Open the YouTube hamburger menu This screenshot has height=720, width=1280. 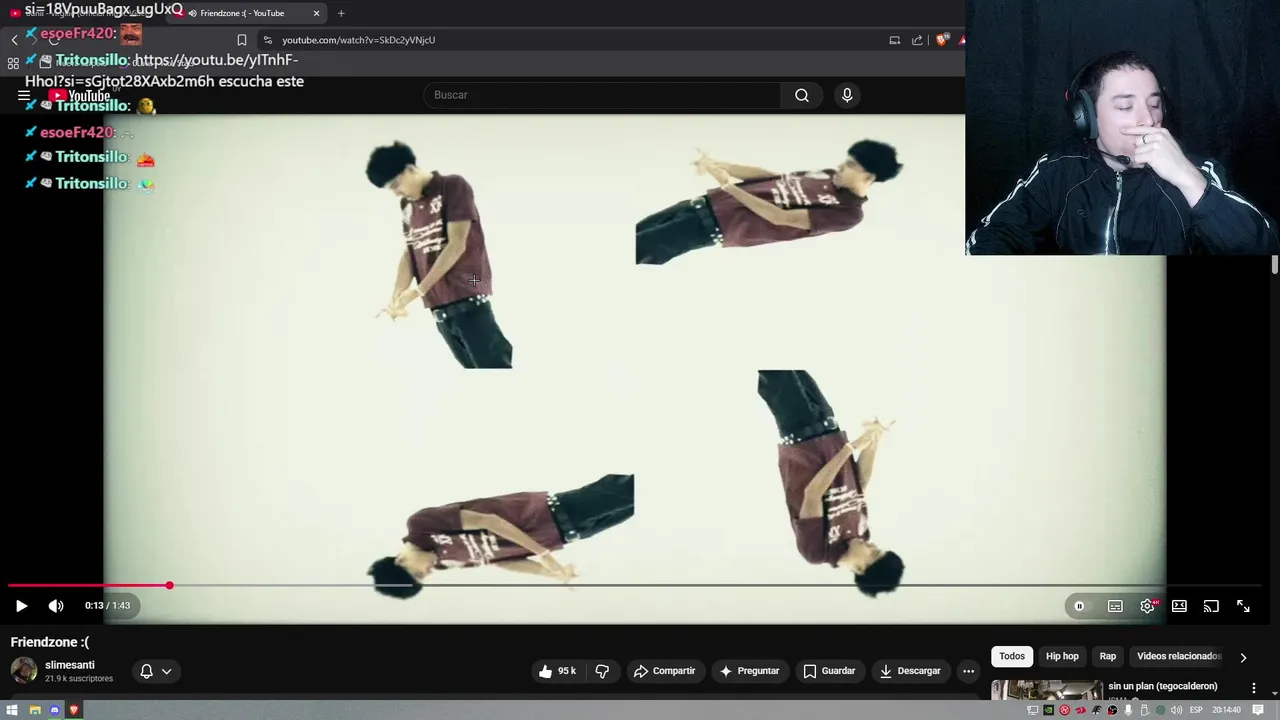pyautogui.click(x=24, y=96)
